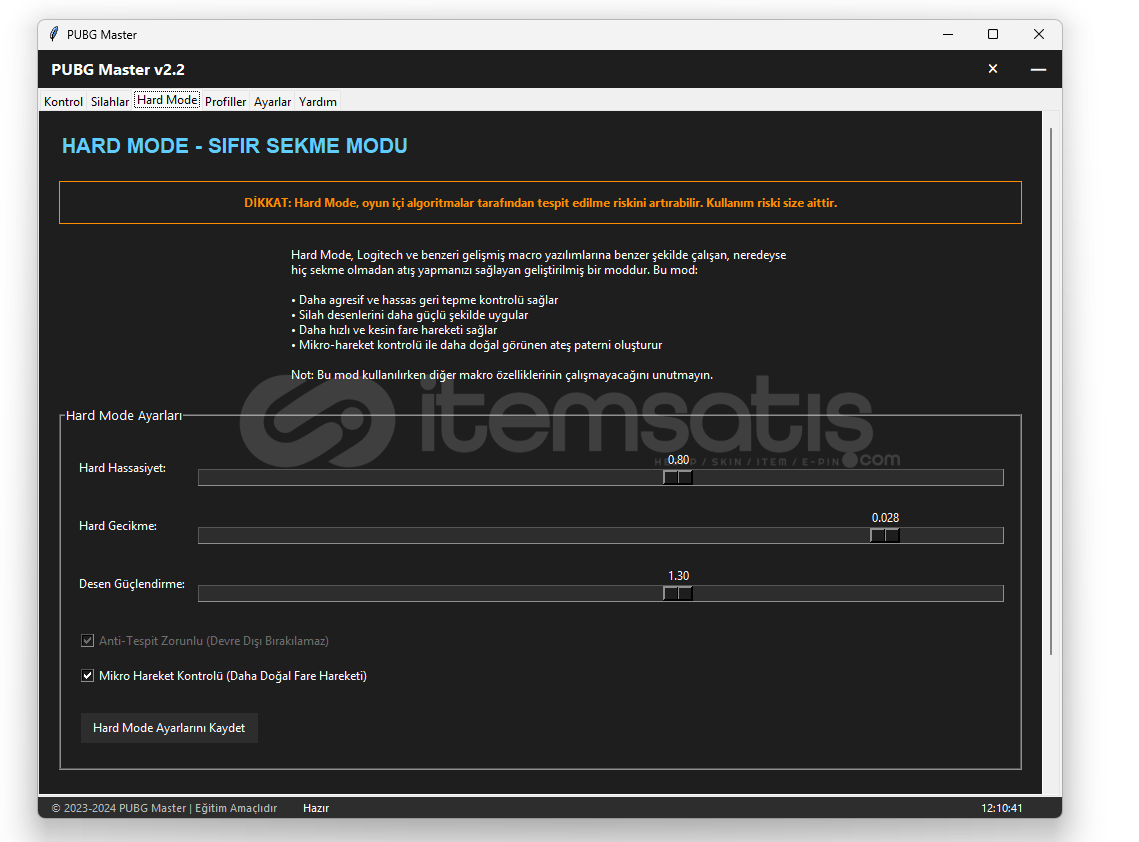Viewport: 1139px width, 842px height.
Task: Close the PUBG Master window
Action: click(x=1039, y=34)
